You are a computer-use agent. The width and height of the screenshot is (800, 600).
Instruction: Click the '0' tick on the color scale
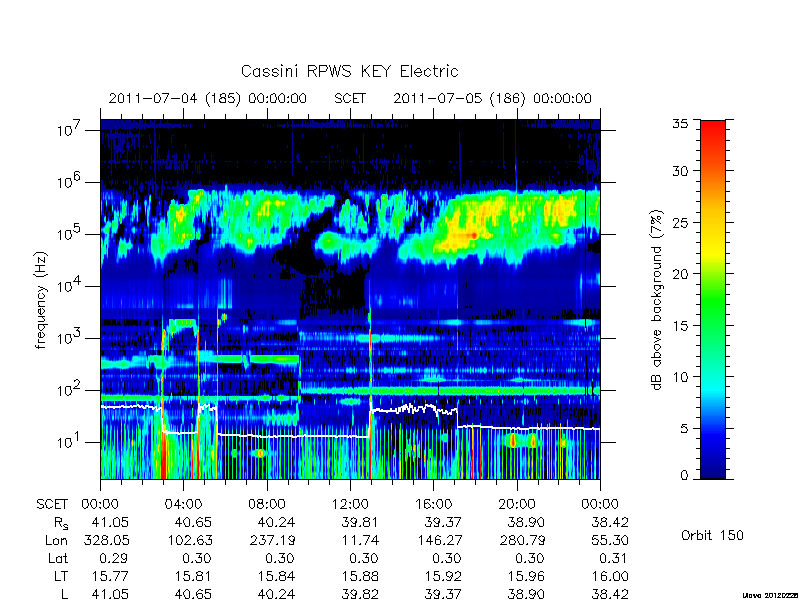(x=685, y=475)
